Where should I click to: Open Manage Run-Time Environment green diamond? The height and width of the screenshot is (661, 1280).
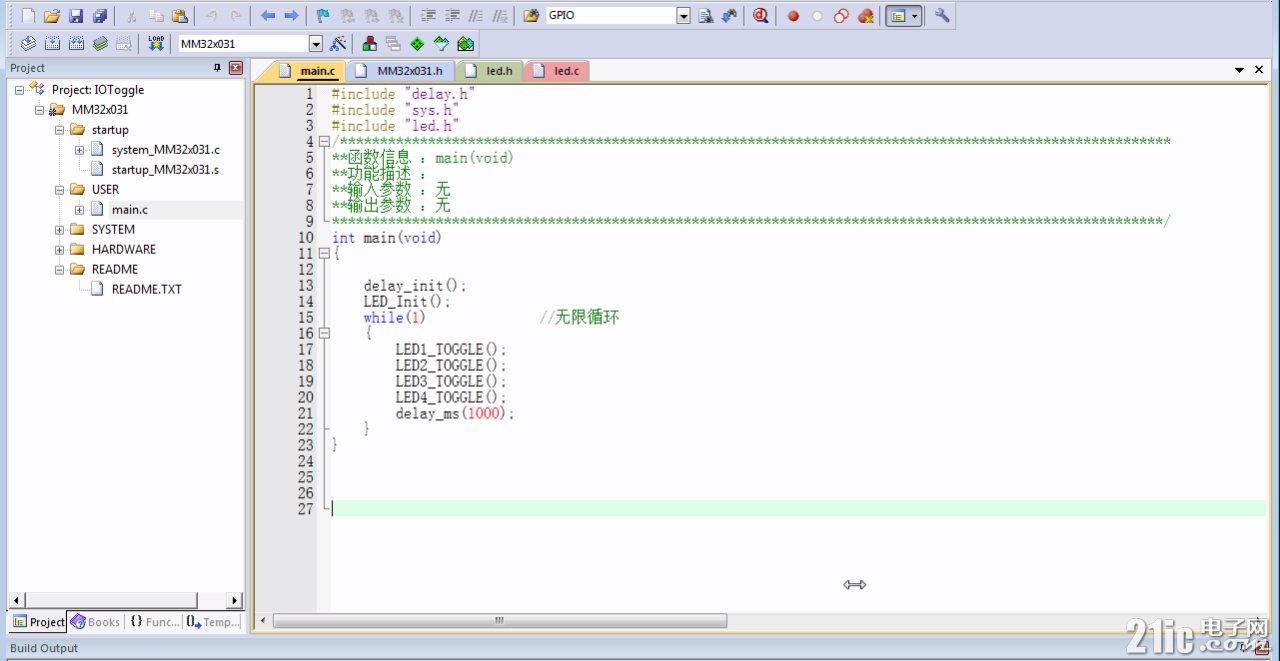point(417,44)
